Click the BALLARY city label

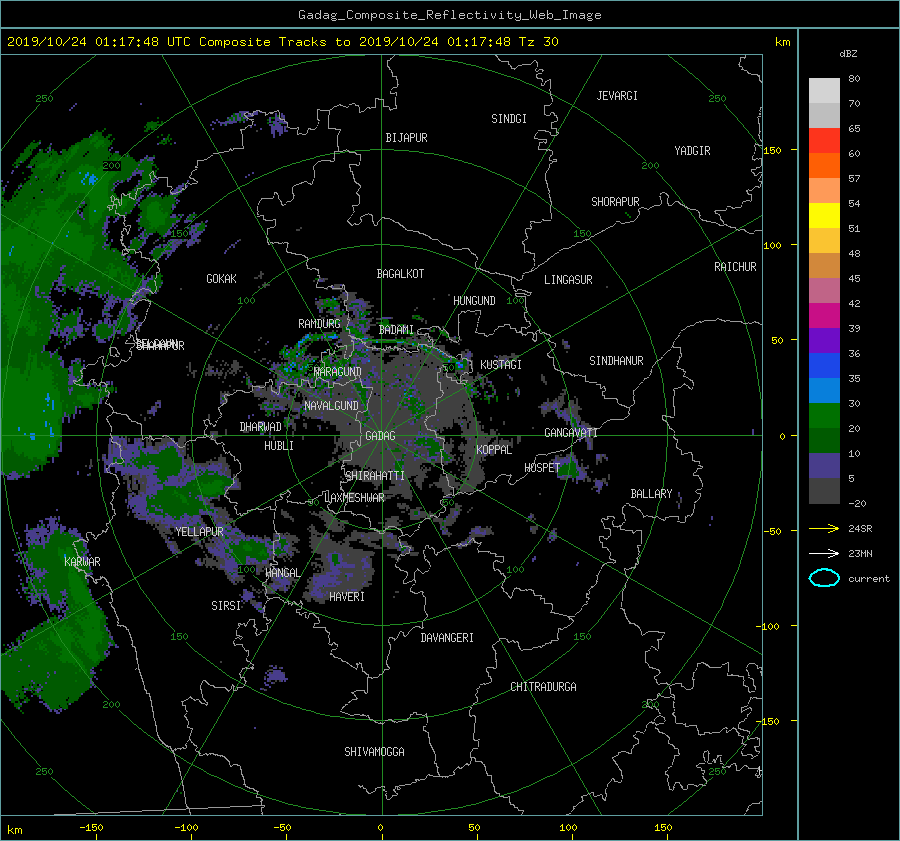651,494
